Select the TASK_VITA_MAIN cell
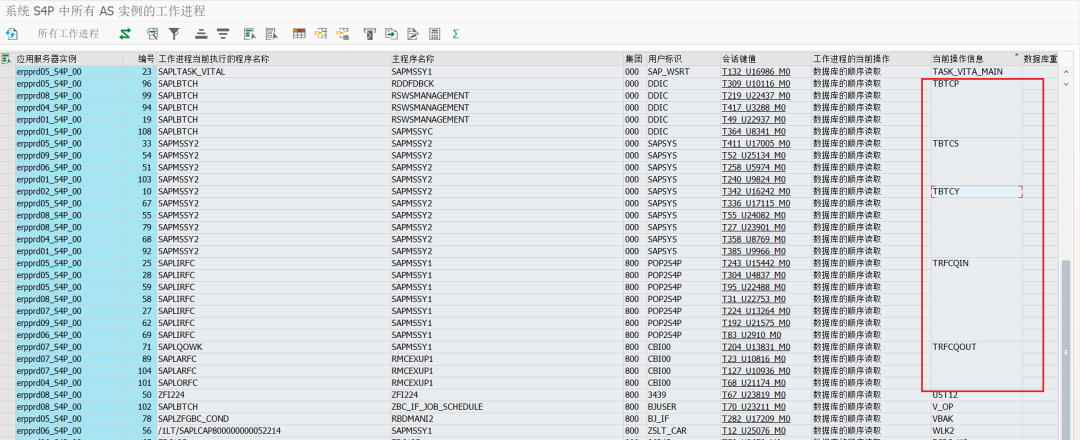The height and width of the screenshot is (440, 1080). (x=976, y=72)
